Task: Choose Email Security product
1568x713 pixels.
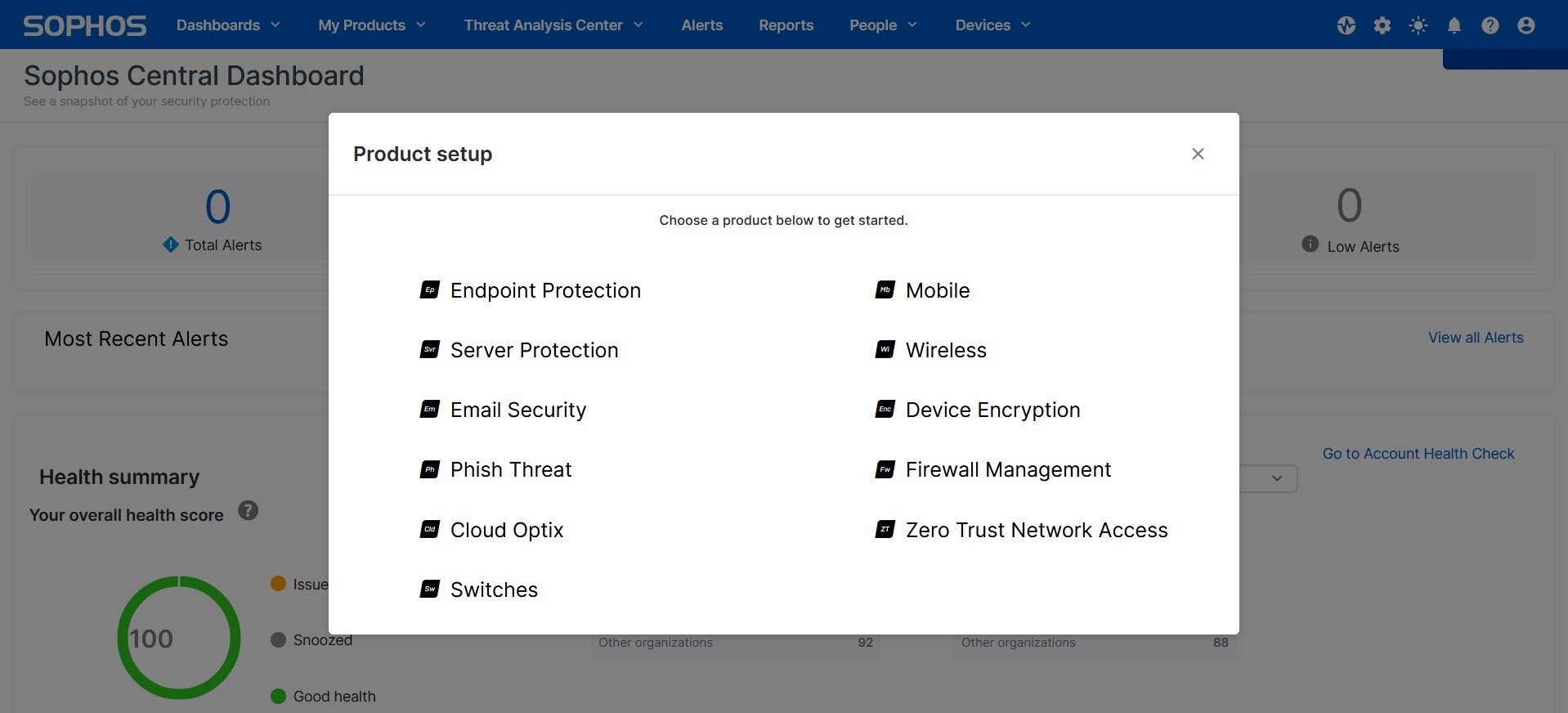Action: click(518, 410)
